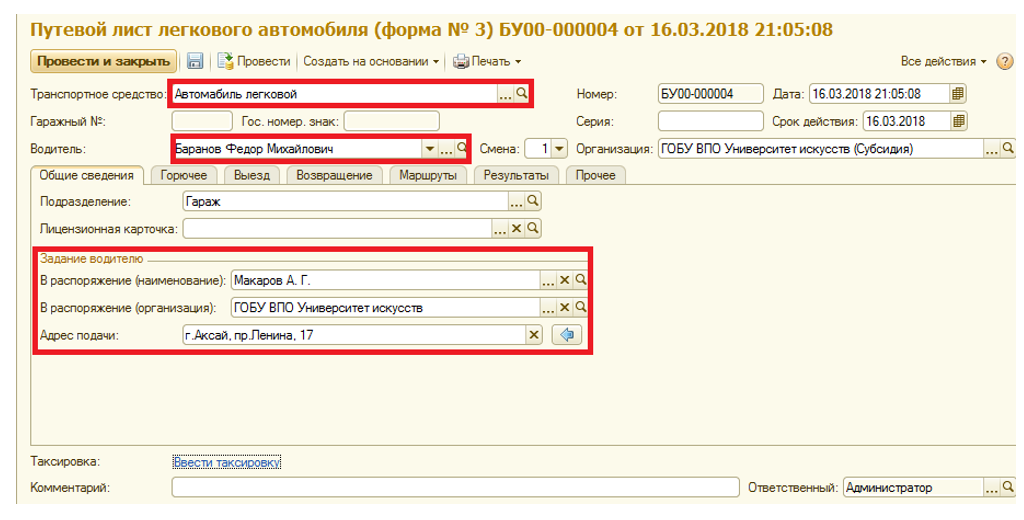Click magnifier icon in Подразделение field
The image size is (1024, 520).
(532, 202)
